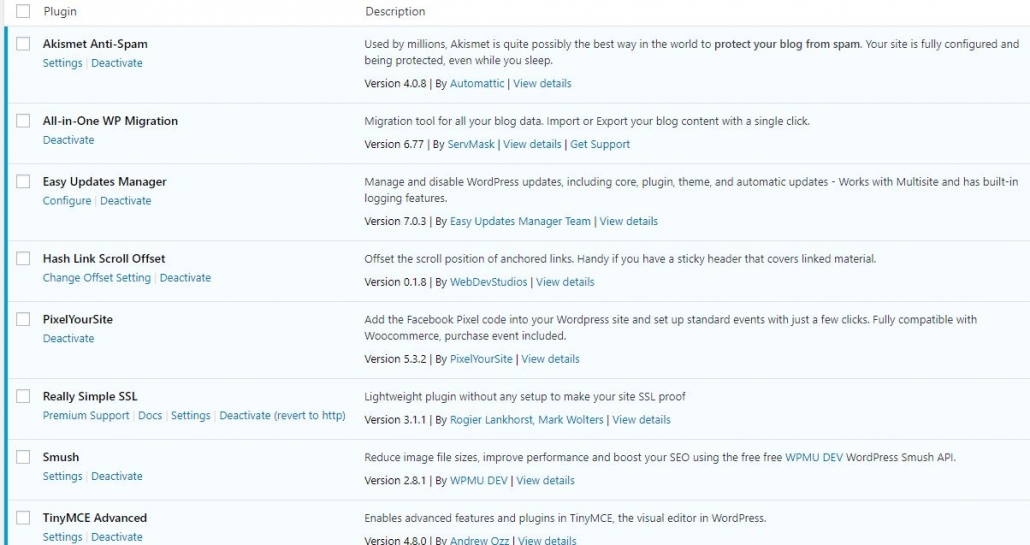This screenshot has height=545, width=1030.
Task: Open the PixelYourSite author link
Action: [481, 359]
